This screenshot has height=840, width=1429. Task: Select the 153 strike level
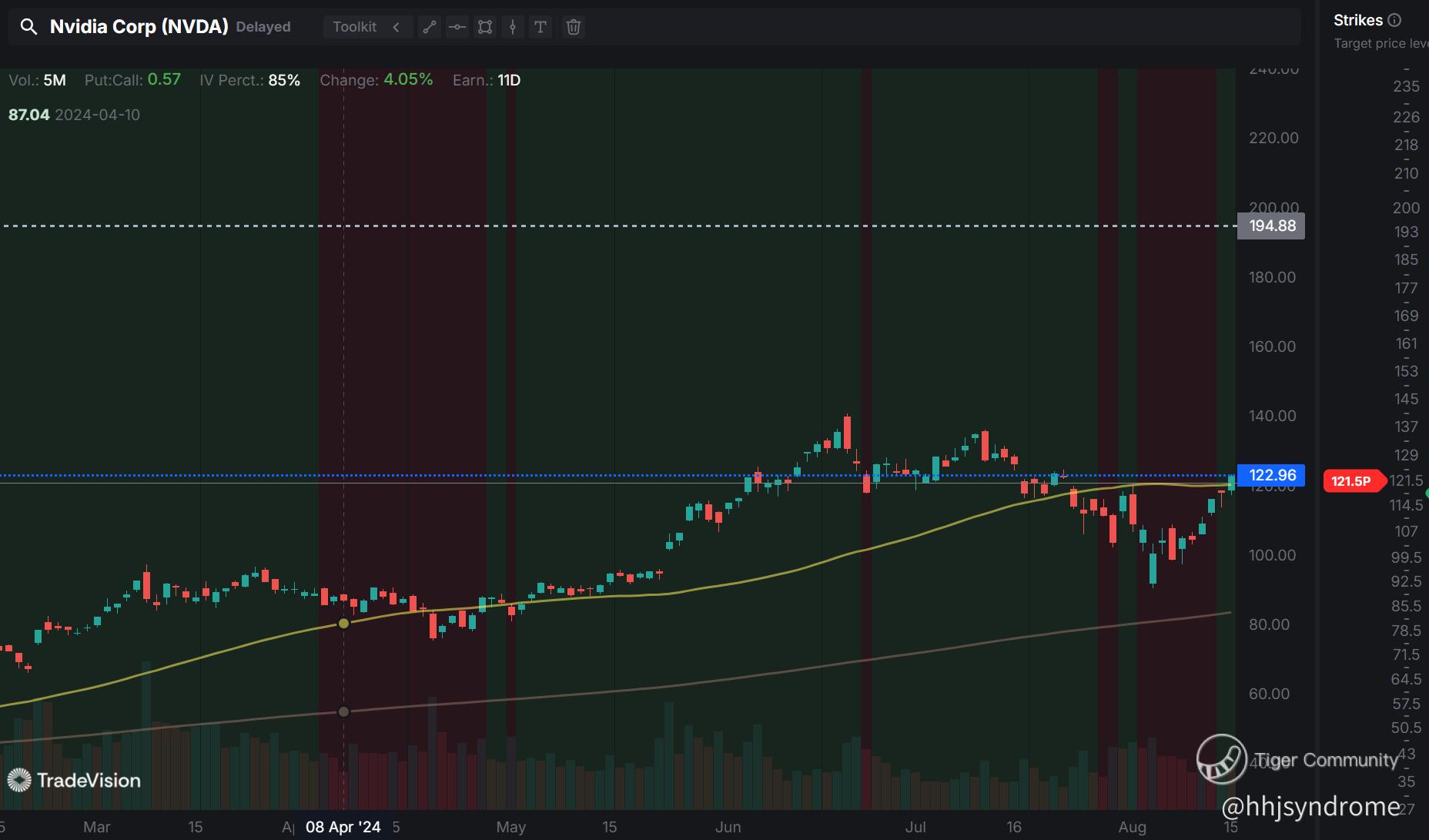click(1406, 371)
